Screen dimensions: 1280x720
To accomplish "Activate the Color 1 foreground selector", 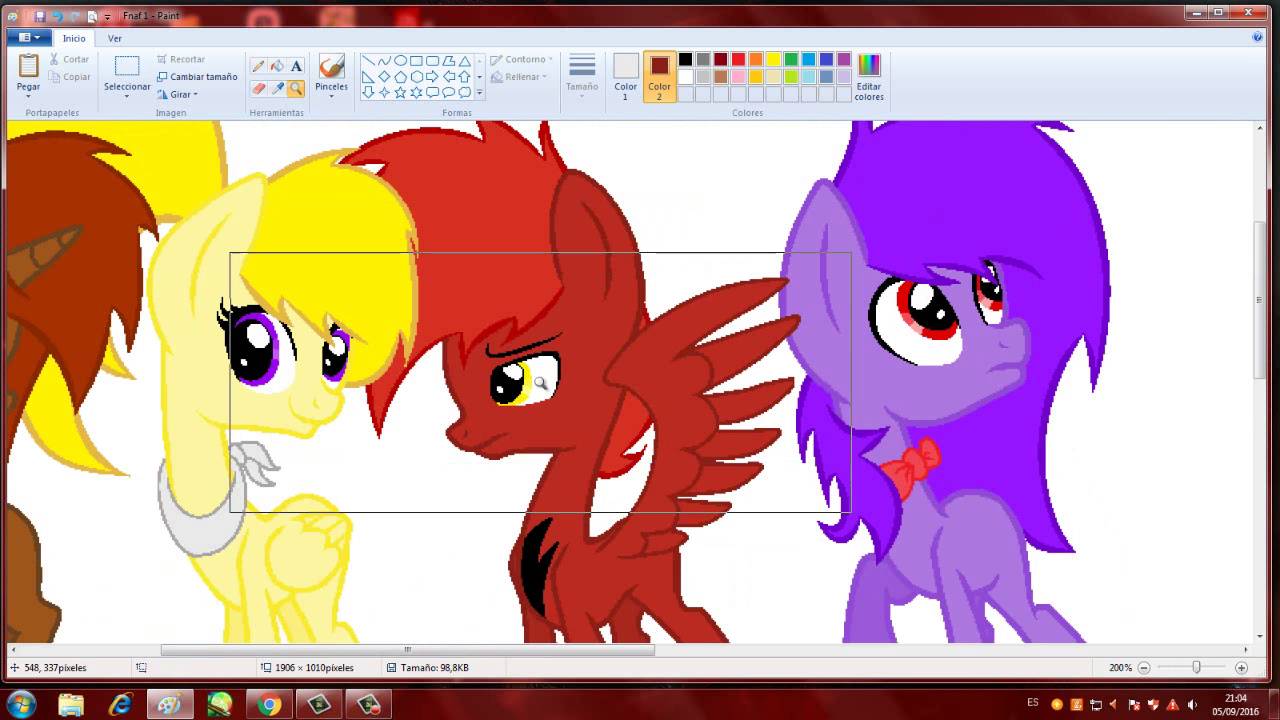I will pyautogui.click(x=626, y=76).
